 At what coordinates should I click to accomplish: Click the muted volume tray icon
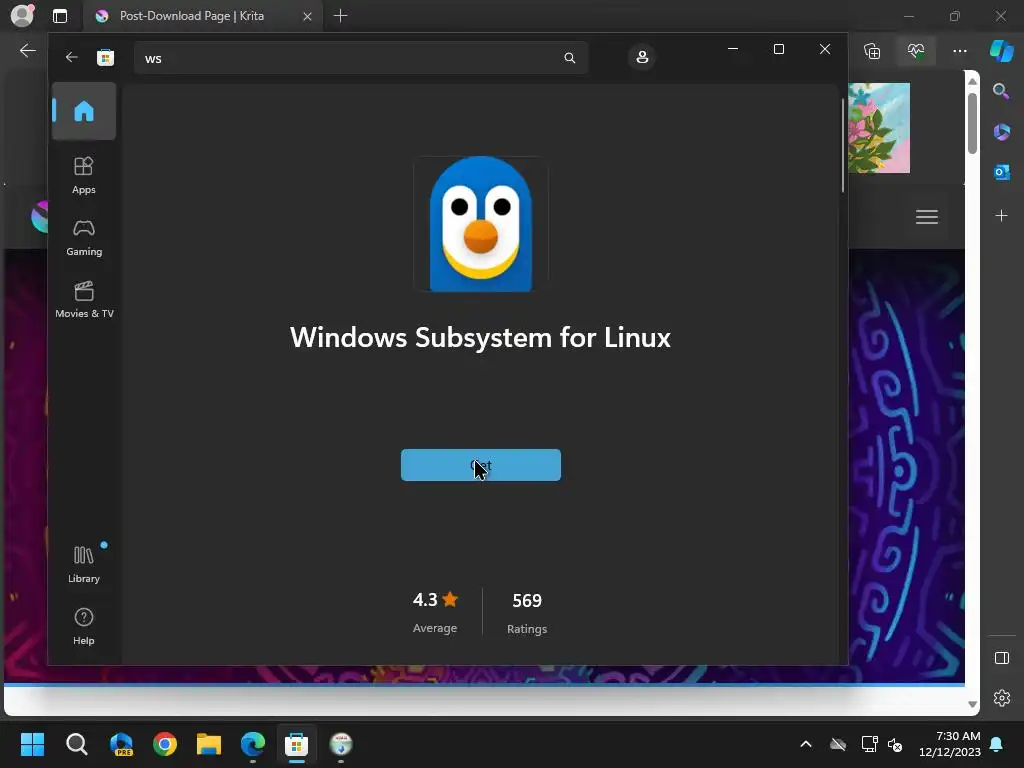point(895,744)
